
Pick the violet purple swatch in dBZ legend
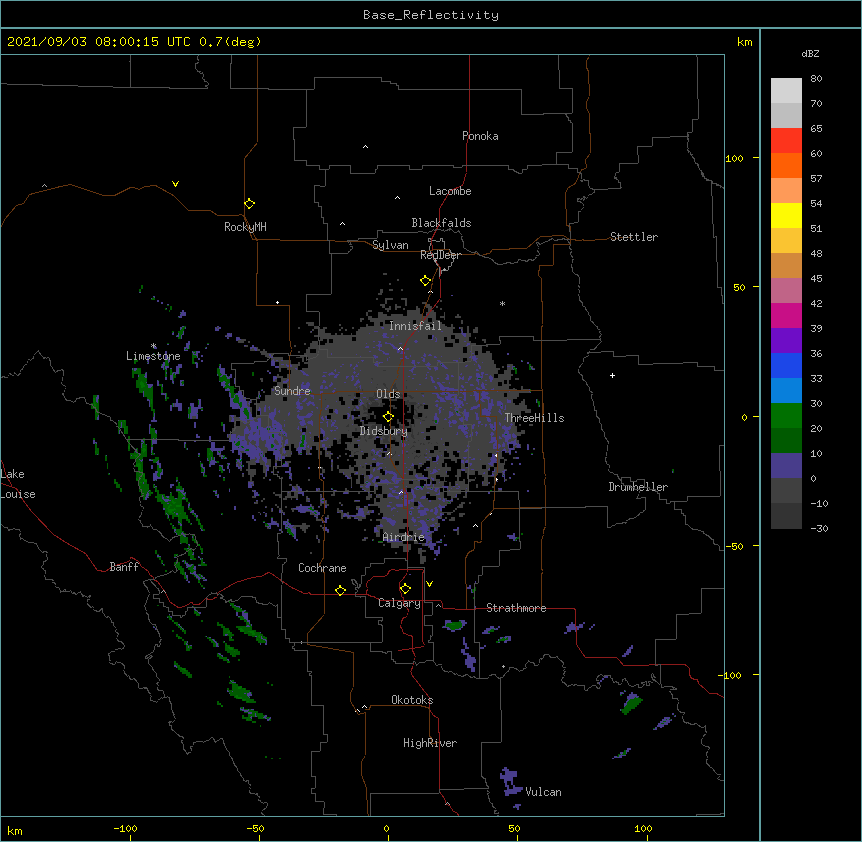pos(786,341)
